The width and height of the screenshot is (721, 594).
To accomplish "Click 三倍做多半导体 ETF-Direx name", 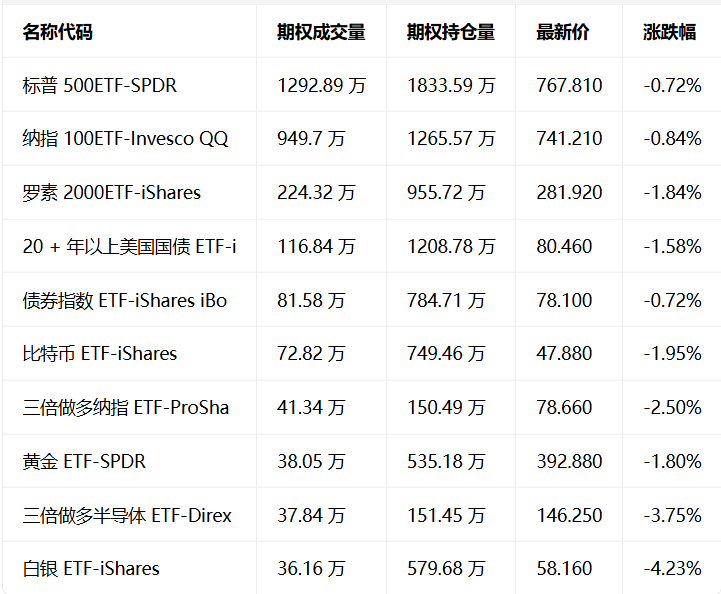I will [127, 515].
